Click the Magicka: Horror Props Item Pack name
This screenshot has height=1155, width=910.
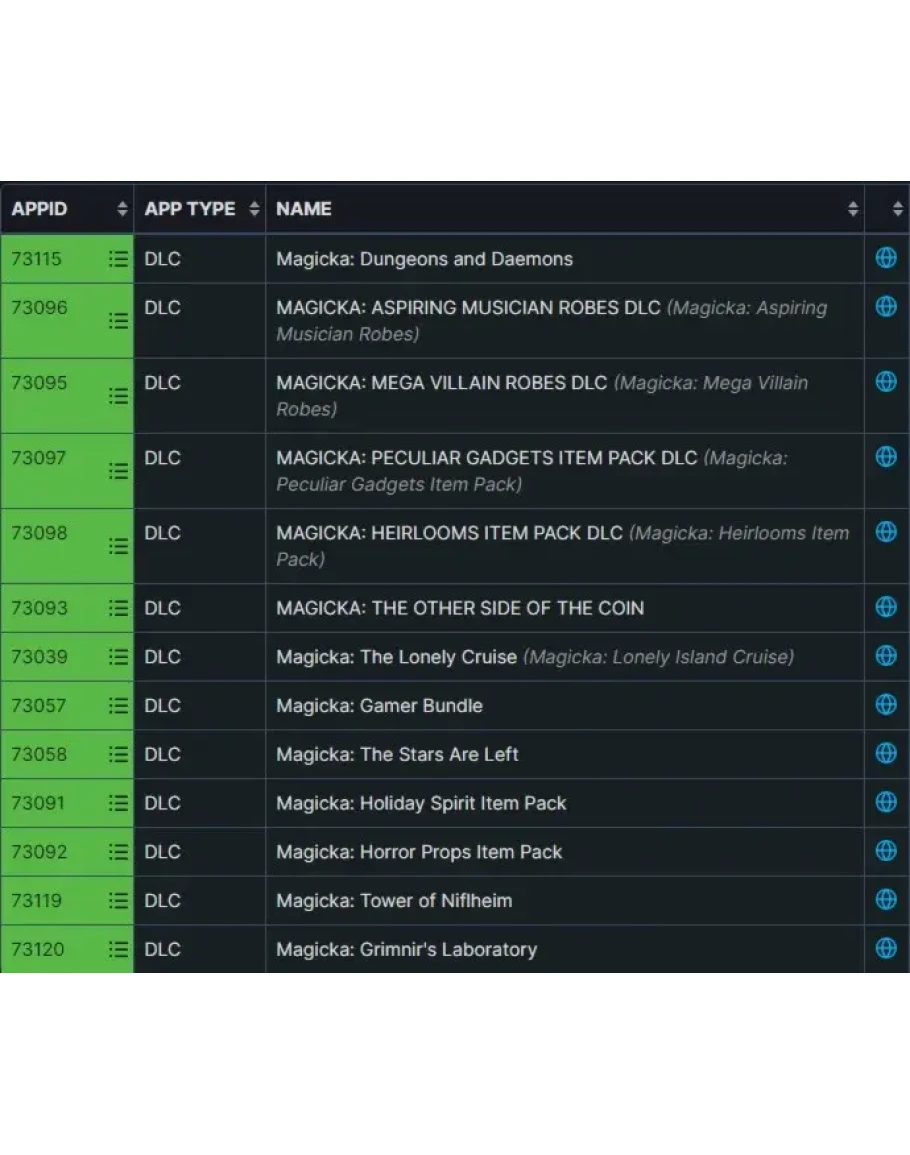point(419,852)
